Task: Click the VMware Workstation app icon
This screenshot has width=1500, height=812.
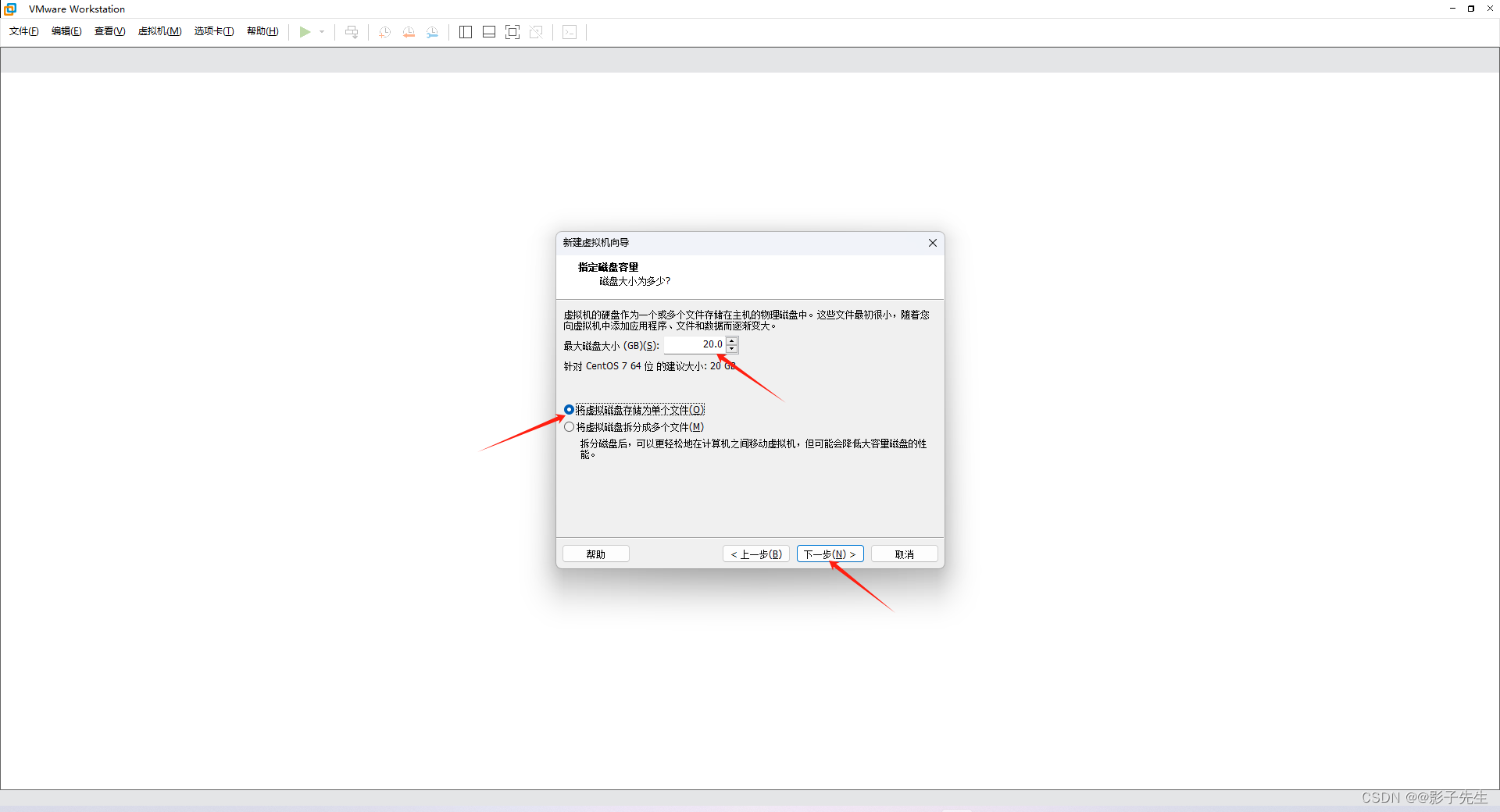Action: (10, 9)
